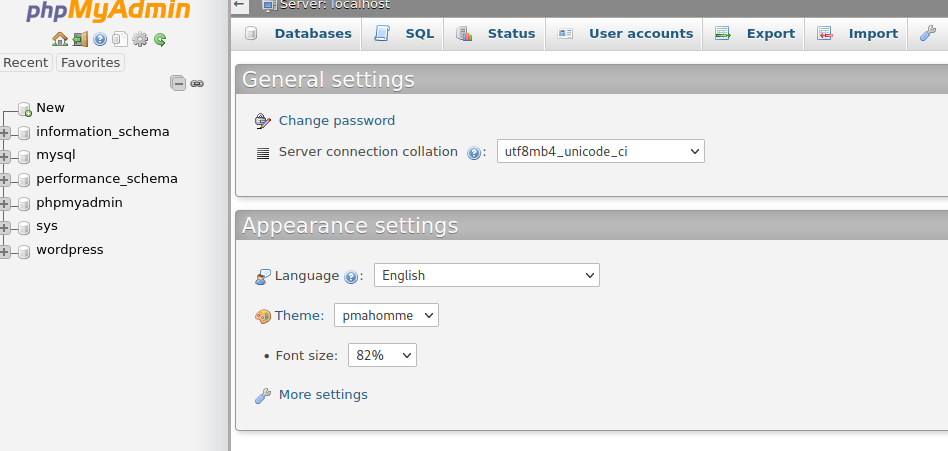Open the Server connection collation dropdown
Image resolution: width=948 pixels, height=451 pixels.
pyautogui.click(x=600, y=151)
